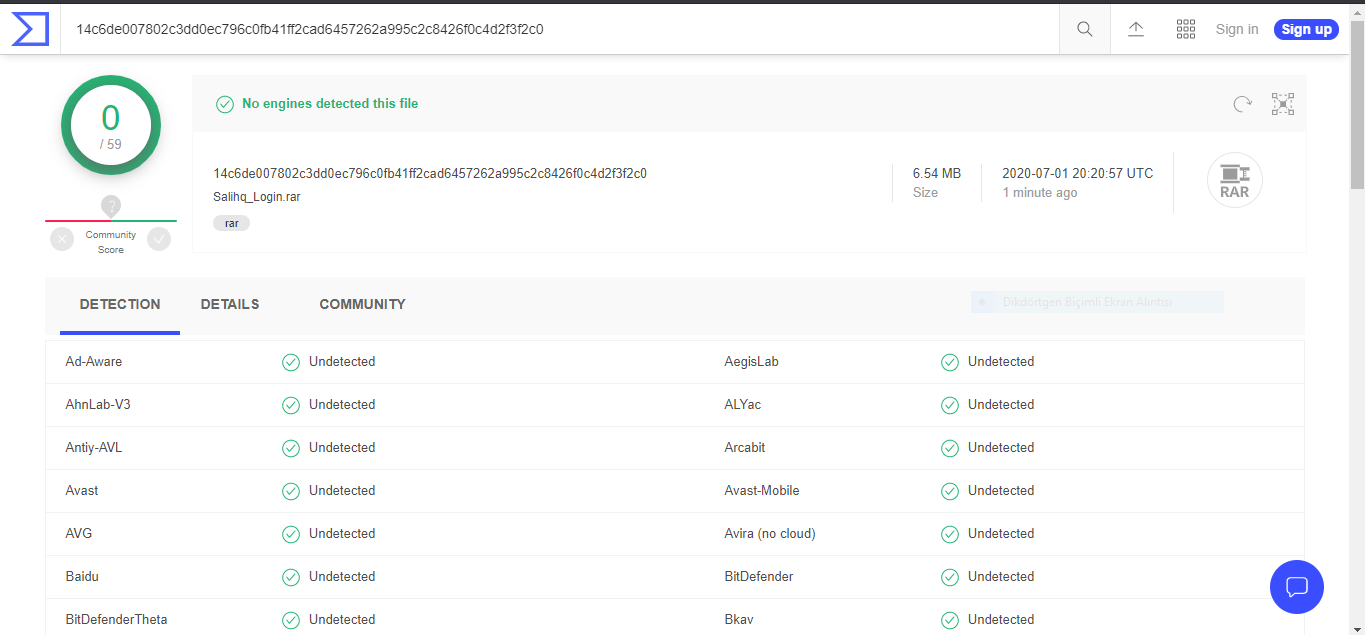This screenshot has width=1365, height=635.
Task: Switch to the DETAILS tab
Action: pos(230,304)
